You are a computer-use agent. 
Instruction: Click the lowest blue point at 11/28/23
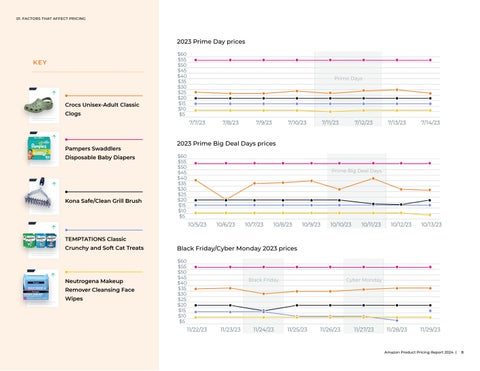397,320
